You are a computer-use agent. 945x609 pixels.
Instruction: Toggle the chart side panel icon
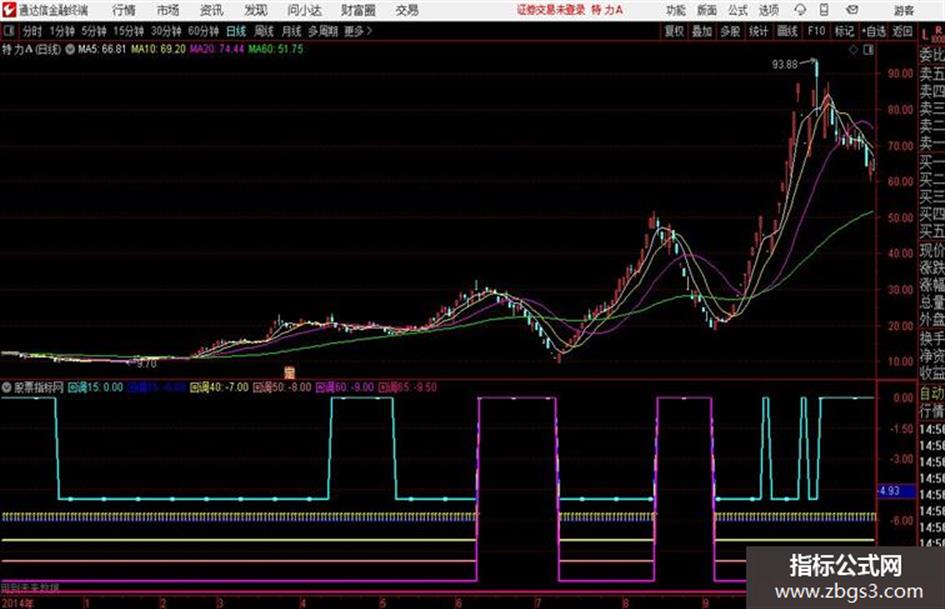click(x=868, y=50)
